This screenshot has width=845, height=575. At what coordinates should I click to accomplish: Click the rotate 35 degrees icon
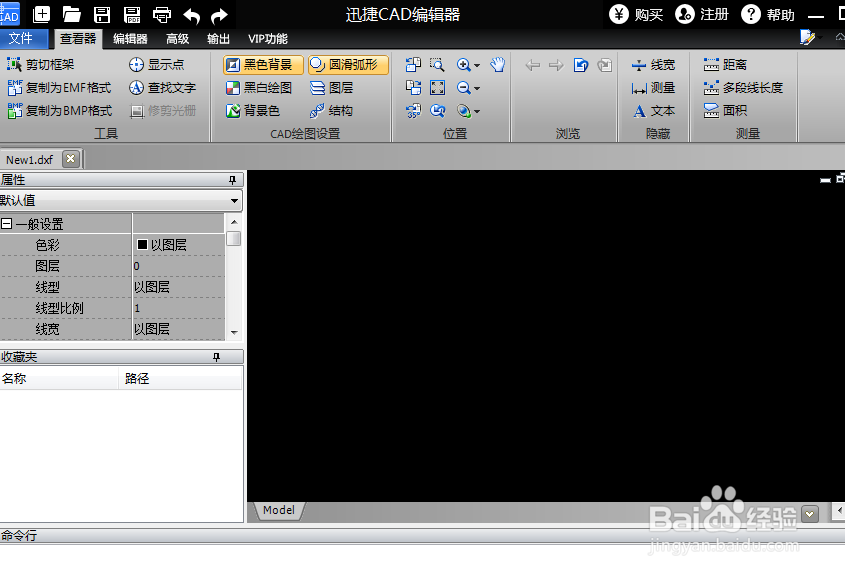click(413, 111)
